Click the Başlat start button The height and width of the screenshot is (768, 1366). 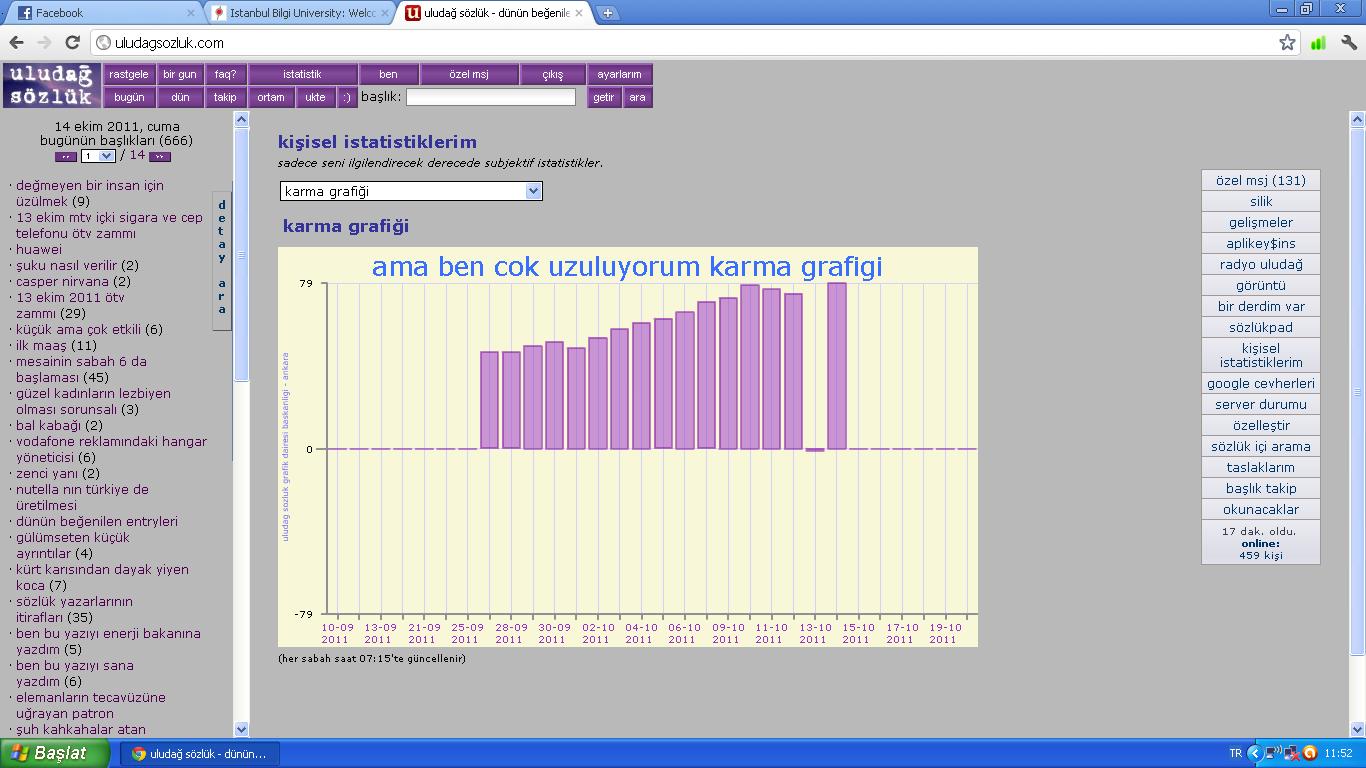click(x=55, y=753)
